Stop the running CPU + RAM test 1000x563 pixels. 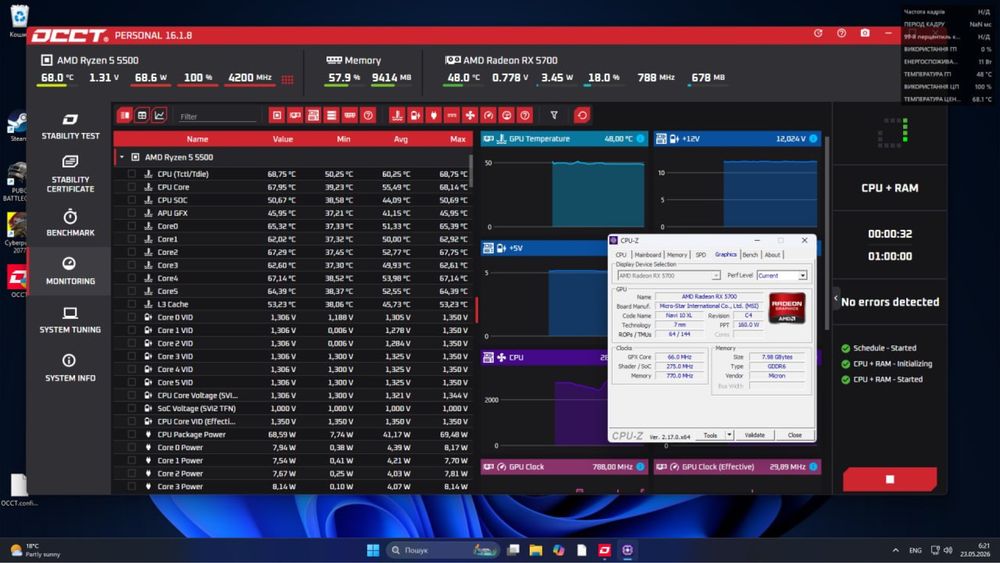pyautogui.click(x=890, y=479)
